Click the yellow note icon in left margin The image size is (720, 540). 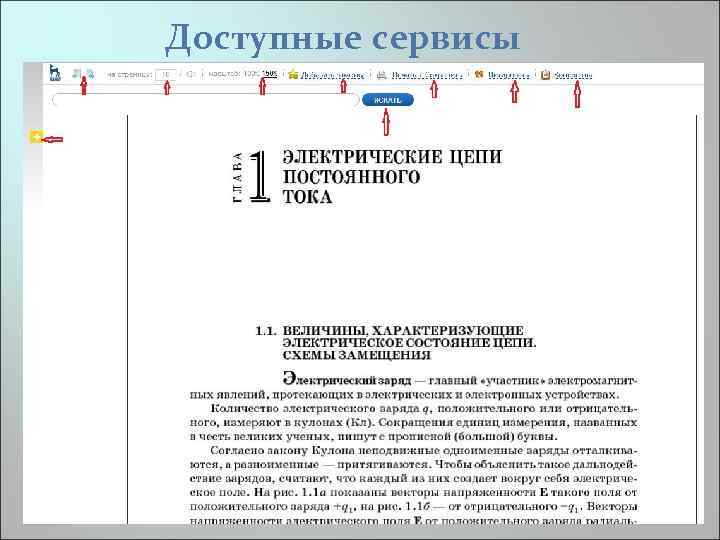(36, 136)
